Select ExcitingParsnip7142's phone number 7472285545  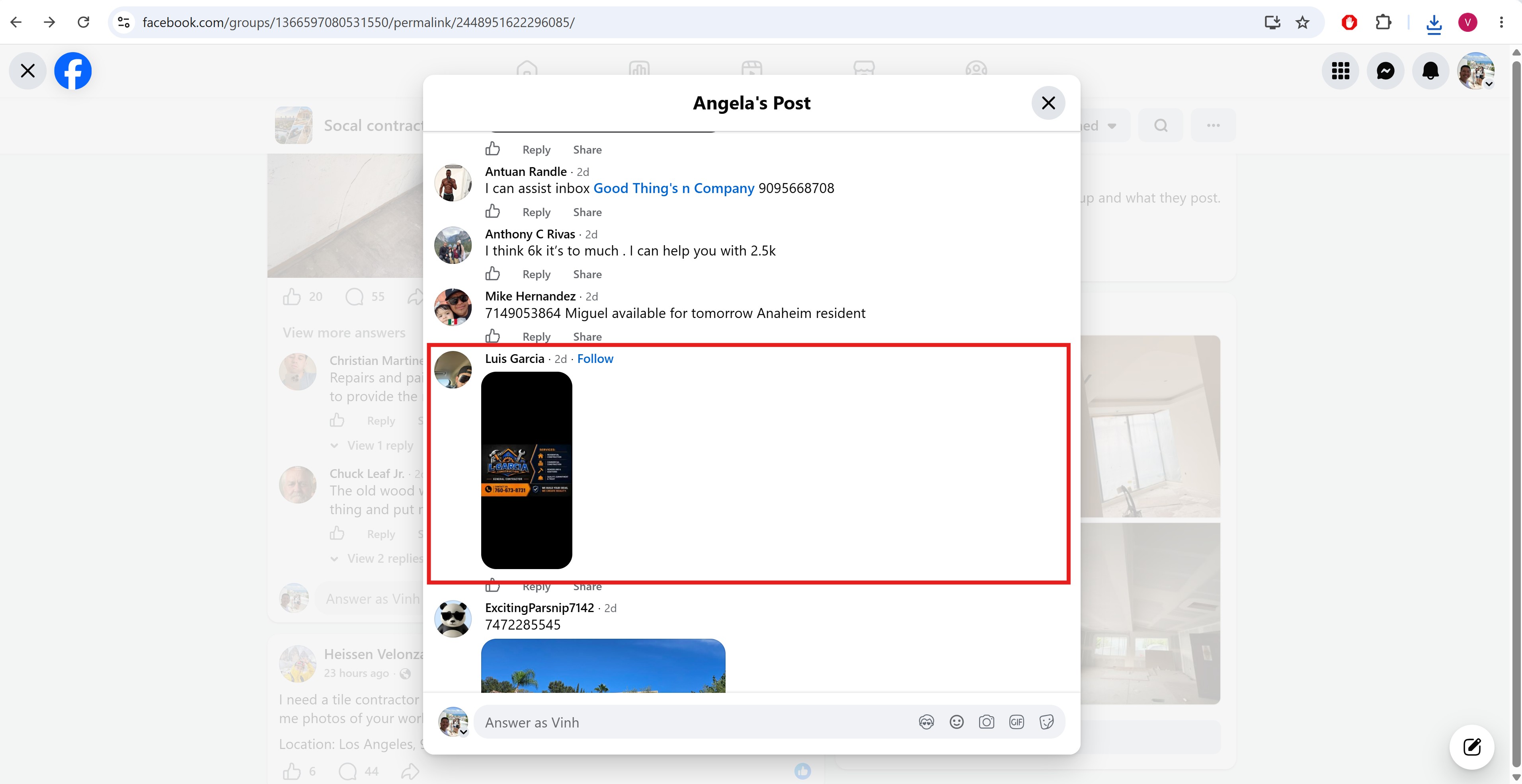[x=523, y=625]
